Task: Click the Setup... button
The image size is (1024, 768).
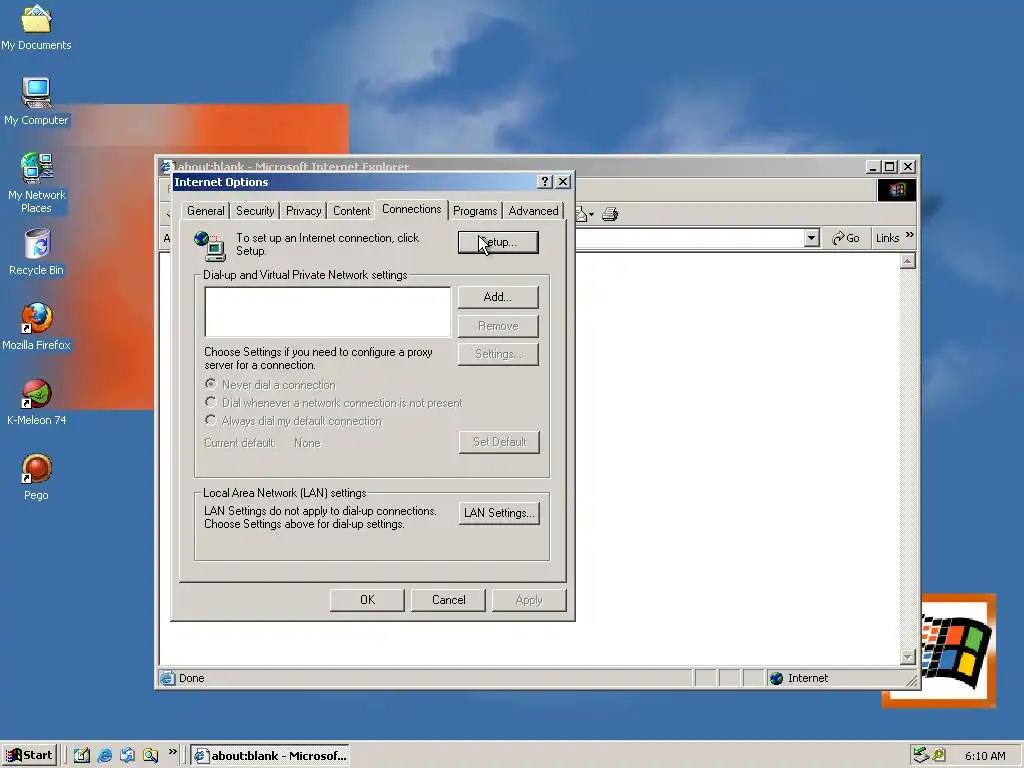Action: coord(498,242)
